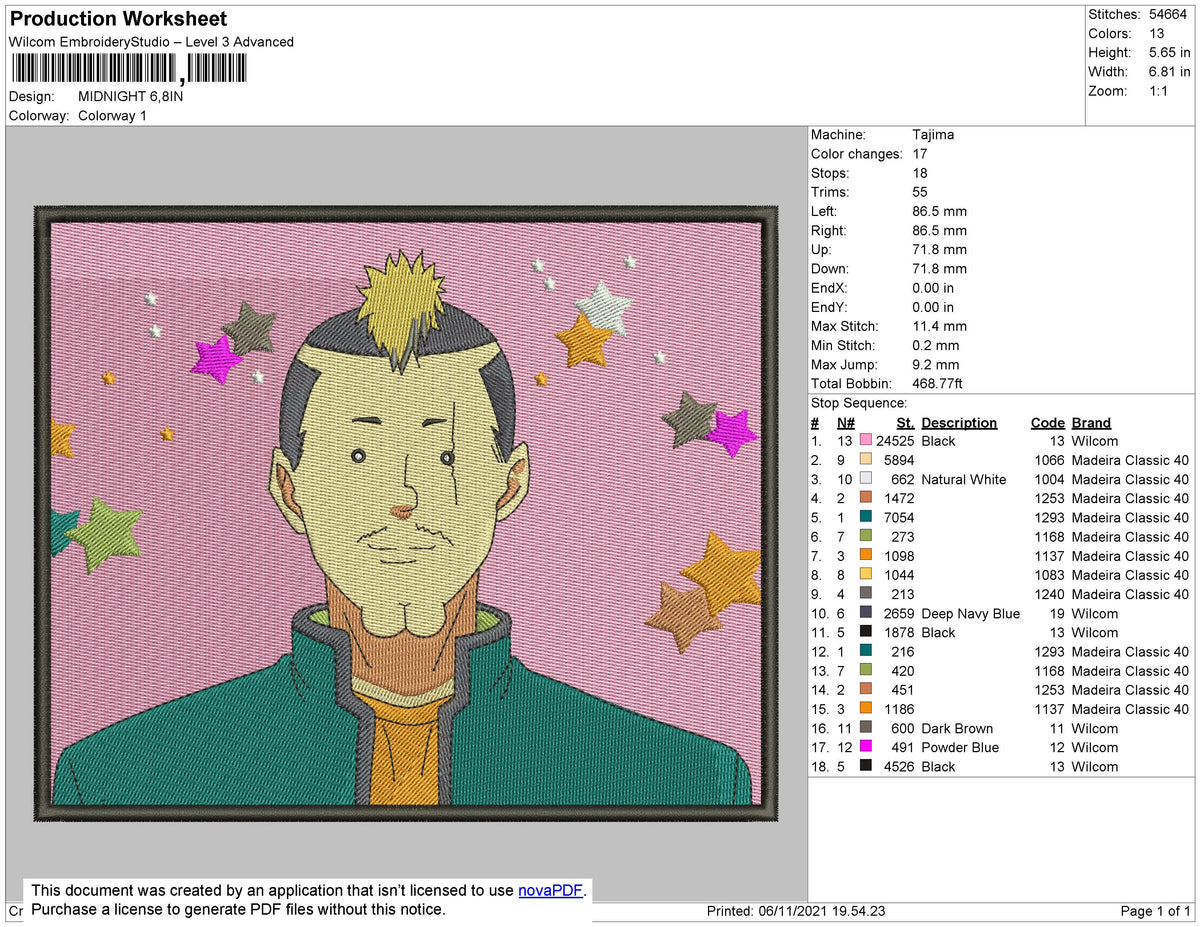The height and width of the screenshot is (927, 1200).
Task: Pick the yellow swatch beside 1044
Action: pos(865,575)
